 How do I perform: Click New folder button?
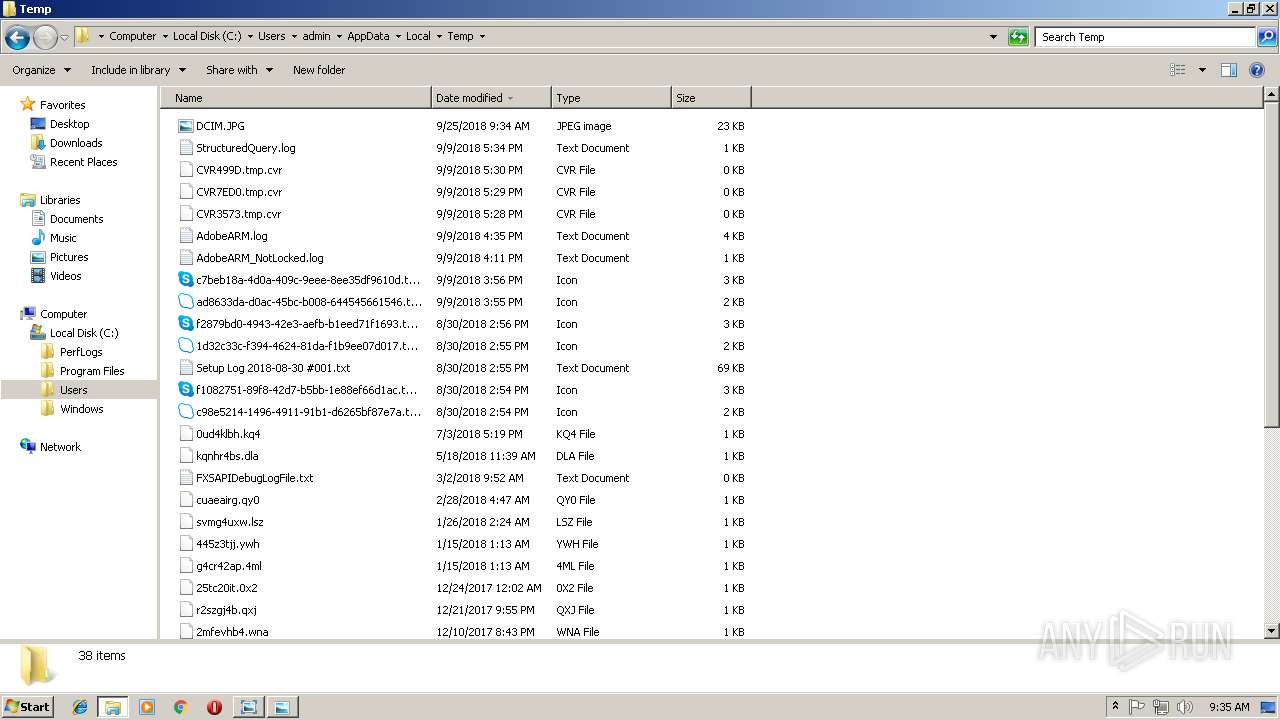[x=319, y=70]
